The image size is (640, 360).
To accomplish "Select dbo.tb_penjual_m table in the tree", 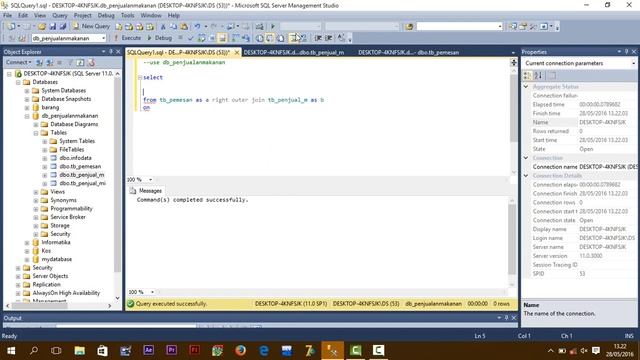I will coord(82,175).
